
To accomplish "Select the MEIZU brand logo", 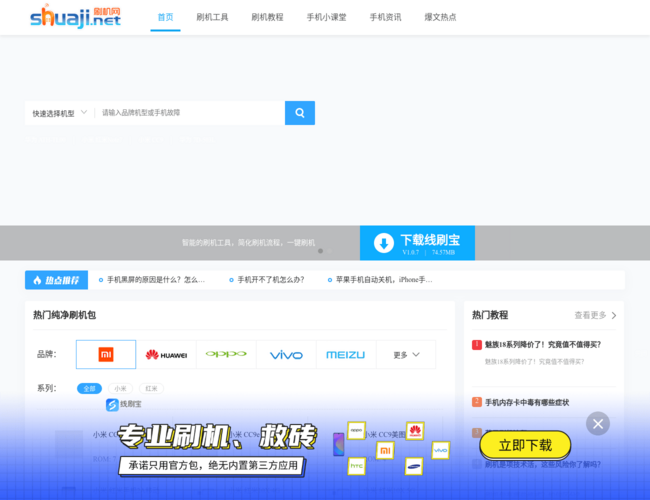I will [x=346, y=354].
